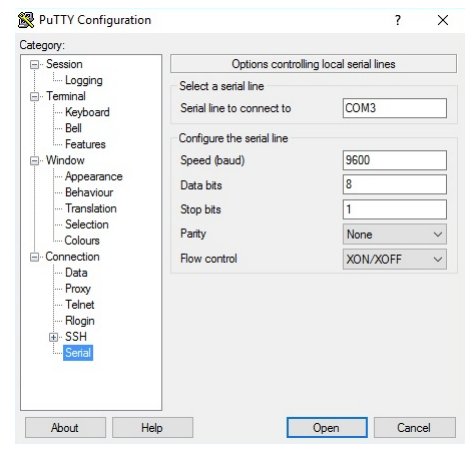
Task: Select the Rlogin category
Action: [80, 321]
